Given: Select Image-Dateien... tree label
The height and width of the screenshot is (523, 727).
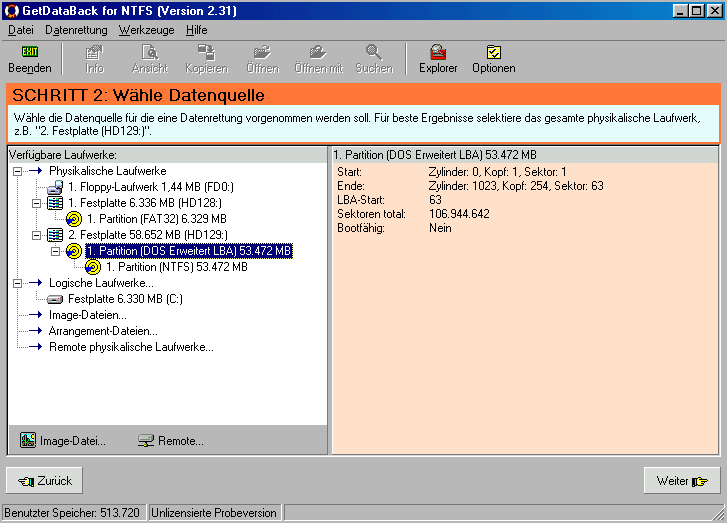Looking at the screenshot, I should pos(88,315).
